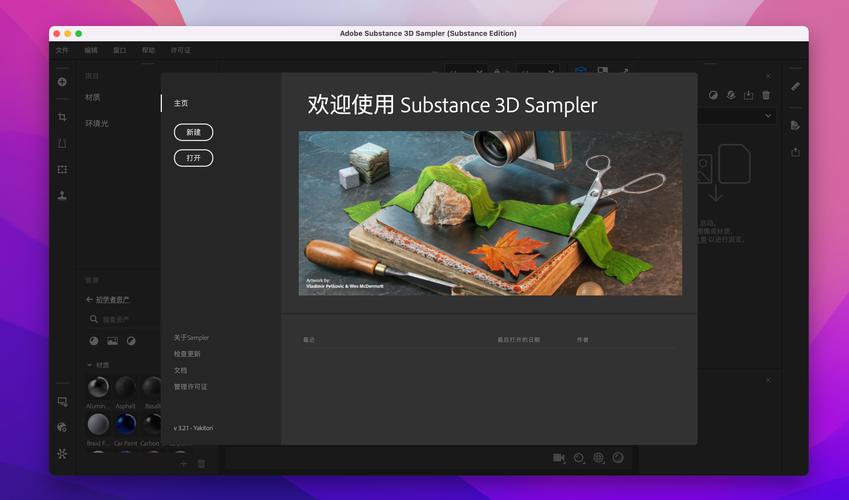This screenshot has width=849, height=500.
Task: Close the layers panel with its X
Action: pyautogui.click(x=768, y=76)
